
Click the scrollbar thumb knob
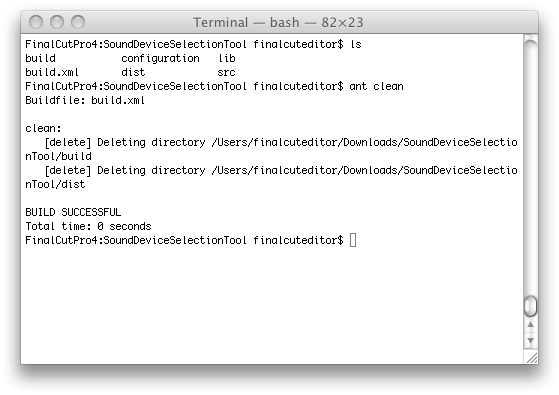click(530, 306)
